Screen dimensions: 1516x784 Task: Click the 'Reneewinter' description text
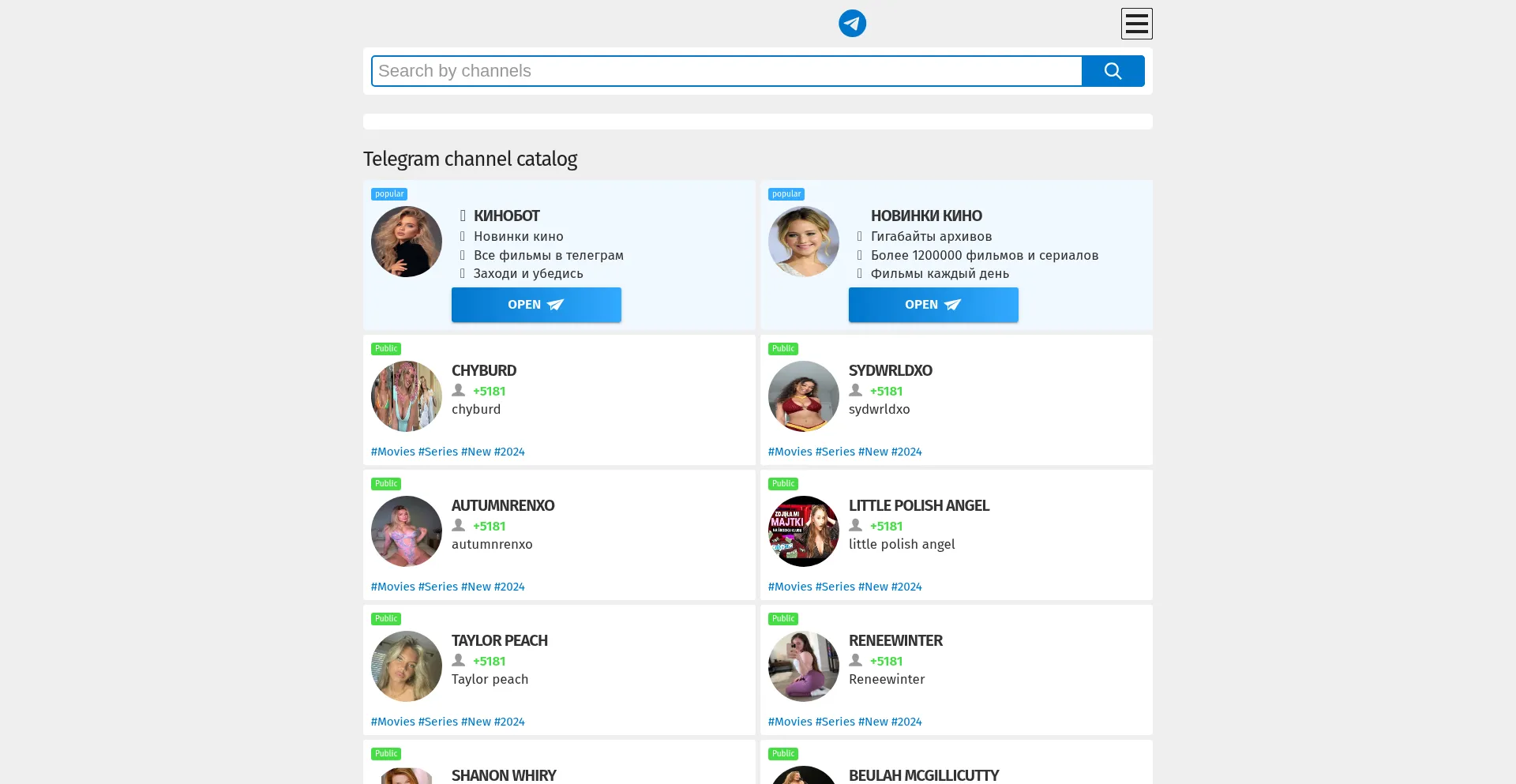click(x=887, y=680)
